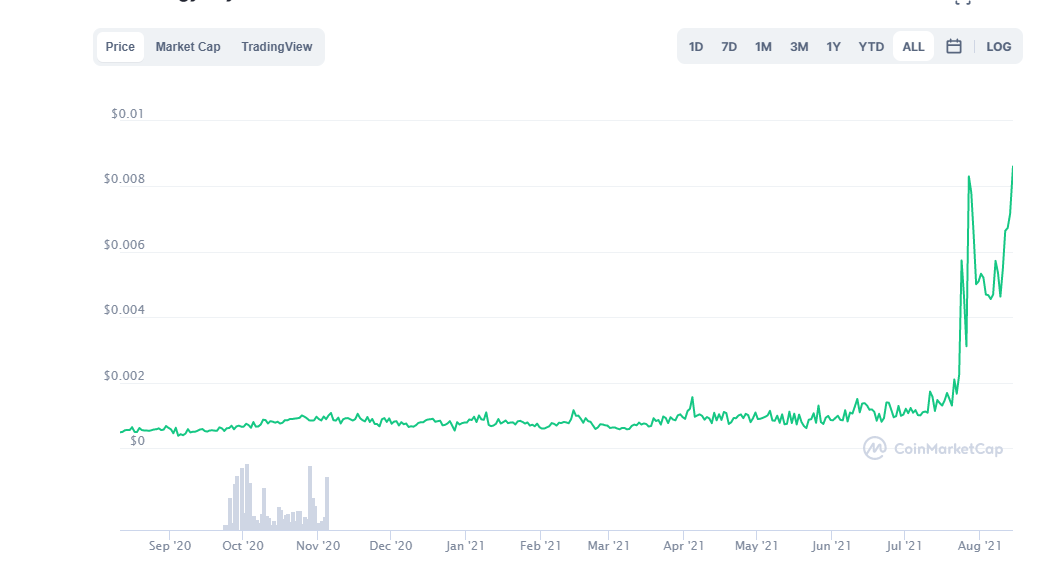Switch to the Price tab
The height and width of the screenshot is (572, 1037).
coord(120,47)
